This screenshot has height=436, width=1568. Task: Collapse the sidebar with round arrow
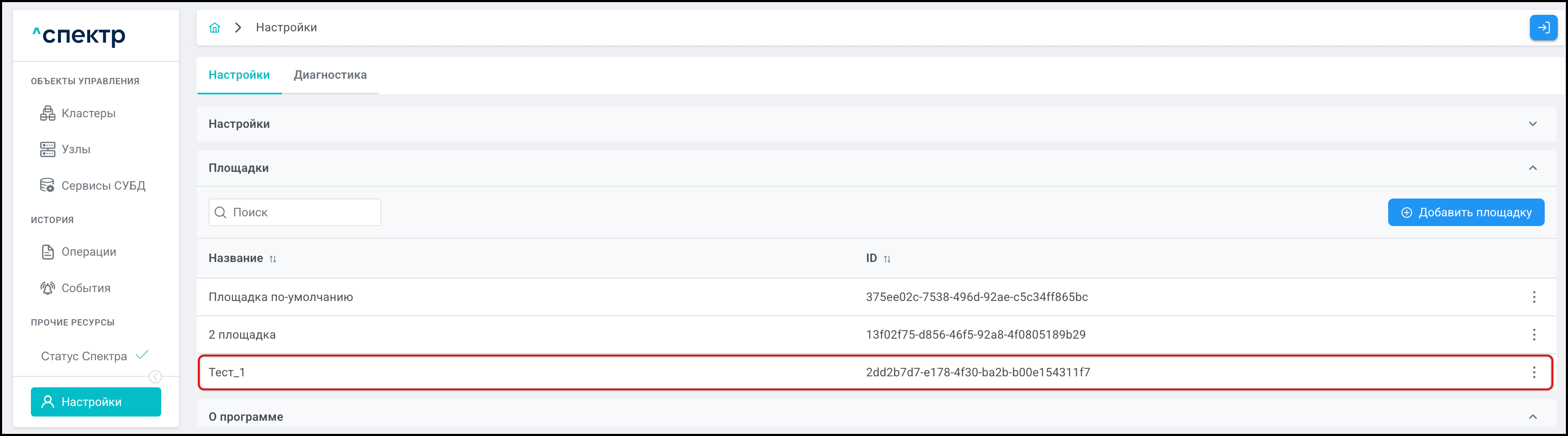pos(155,377)
